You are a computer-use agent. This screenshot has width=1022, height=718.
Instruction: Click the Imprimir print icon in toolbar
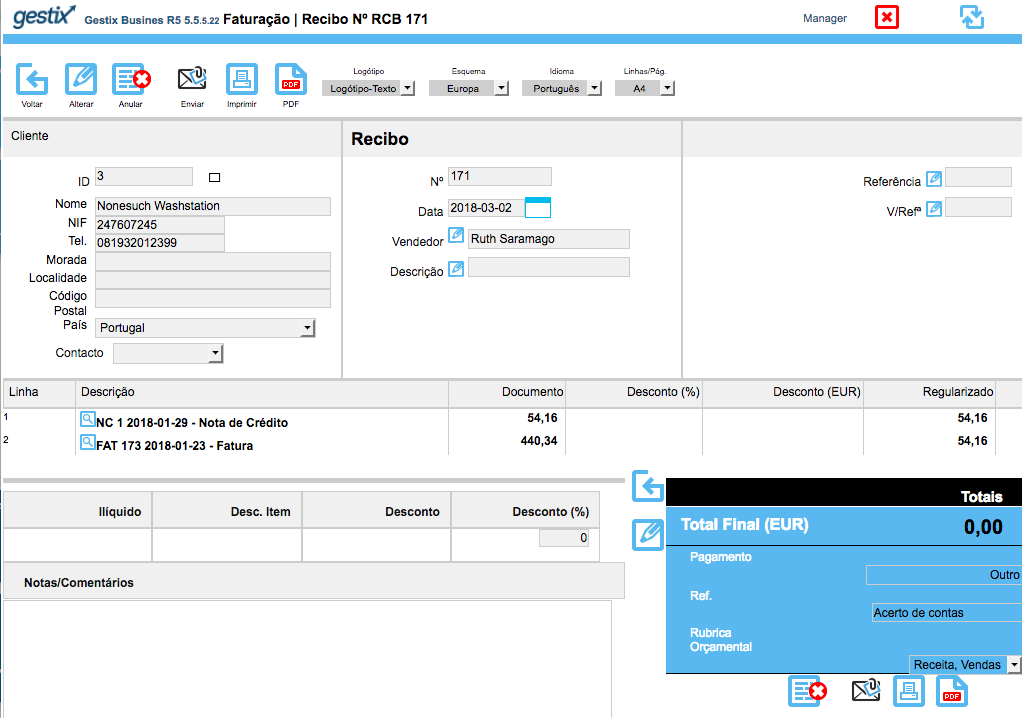[242, 79]
